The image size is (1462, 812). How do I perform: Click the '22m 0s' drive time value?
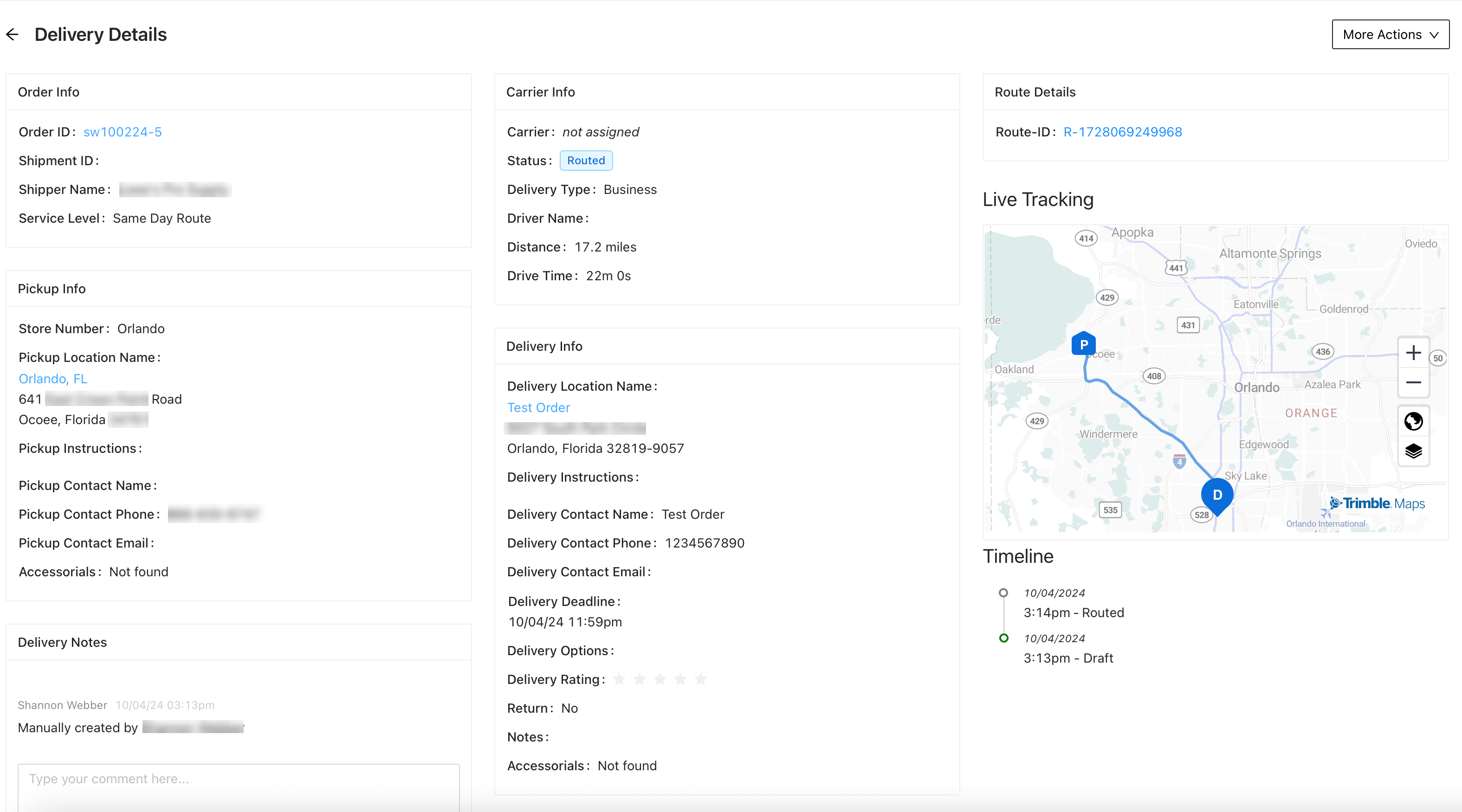click(x=608, y=276)
